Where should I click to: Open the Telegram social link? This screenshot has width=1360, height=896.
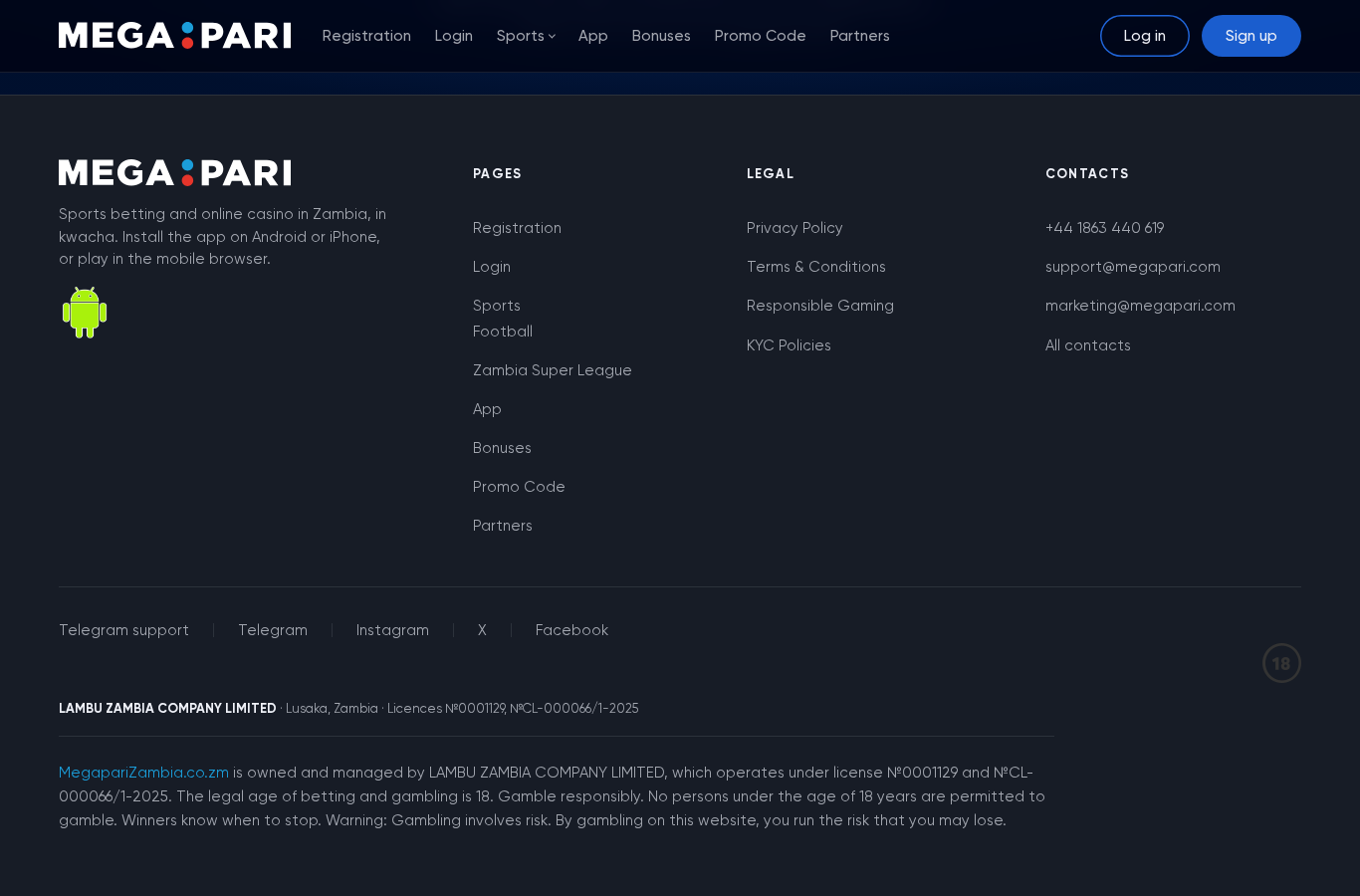tap(273, 630)
